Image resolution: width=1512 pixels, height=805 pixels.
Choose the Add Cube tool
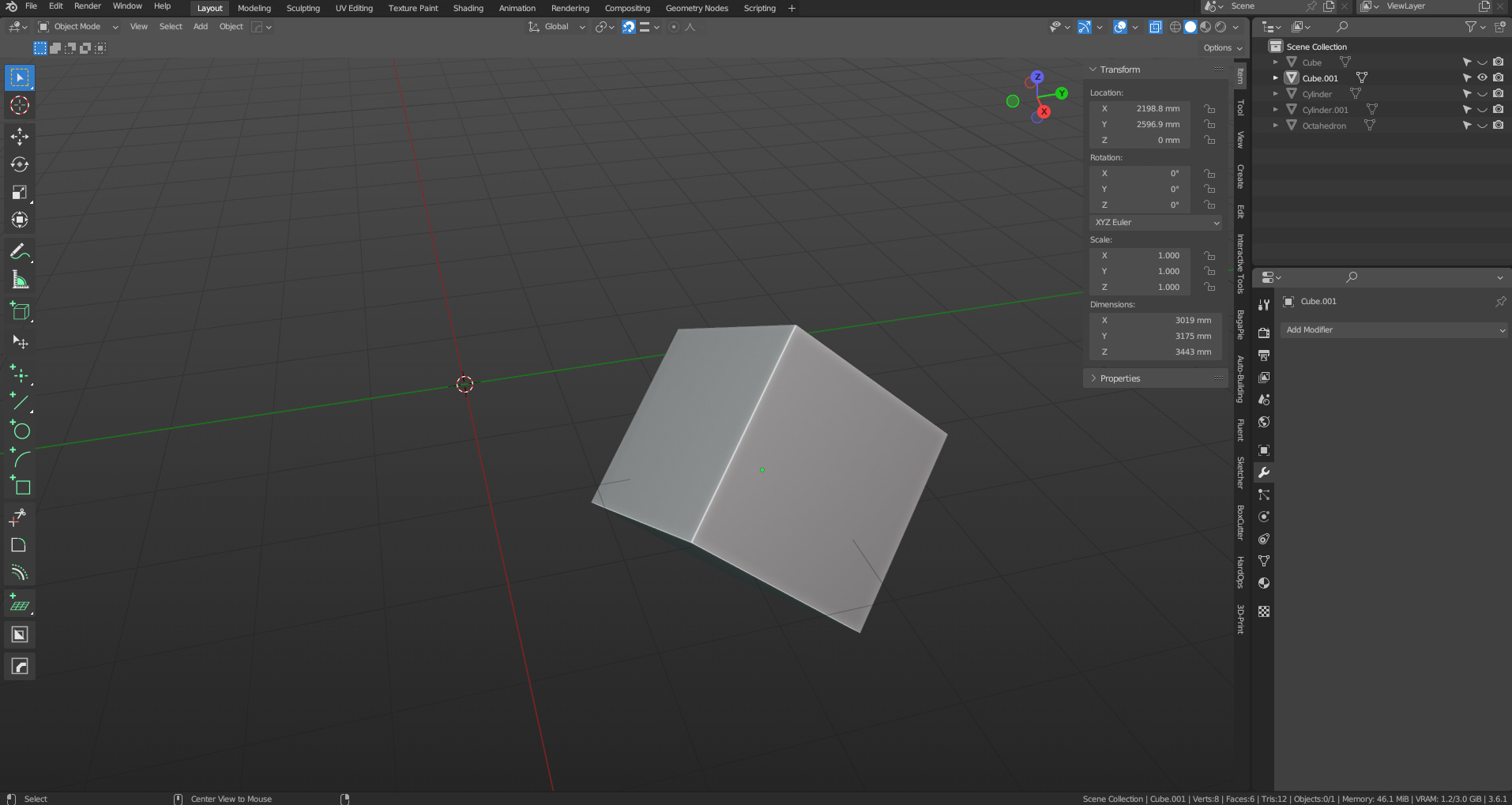coord(20,311)
